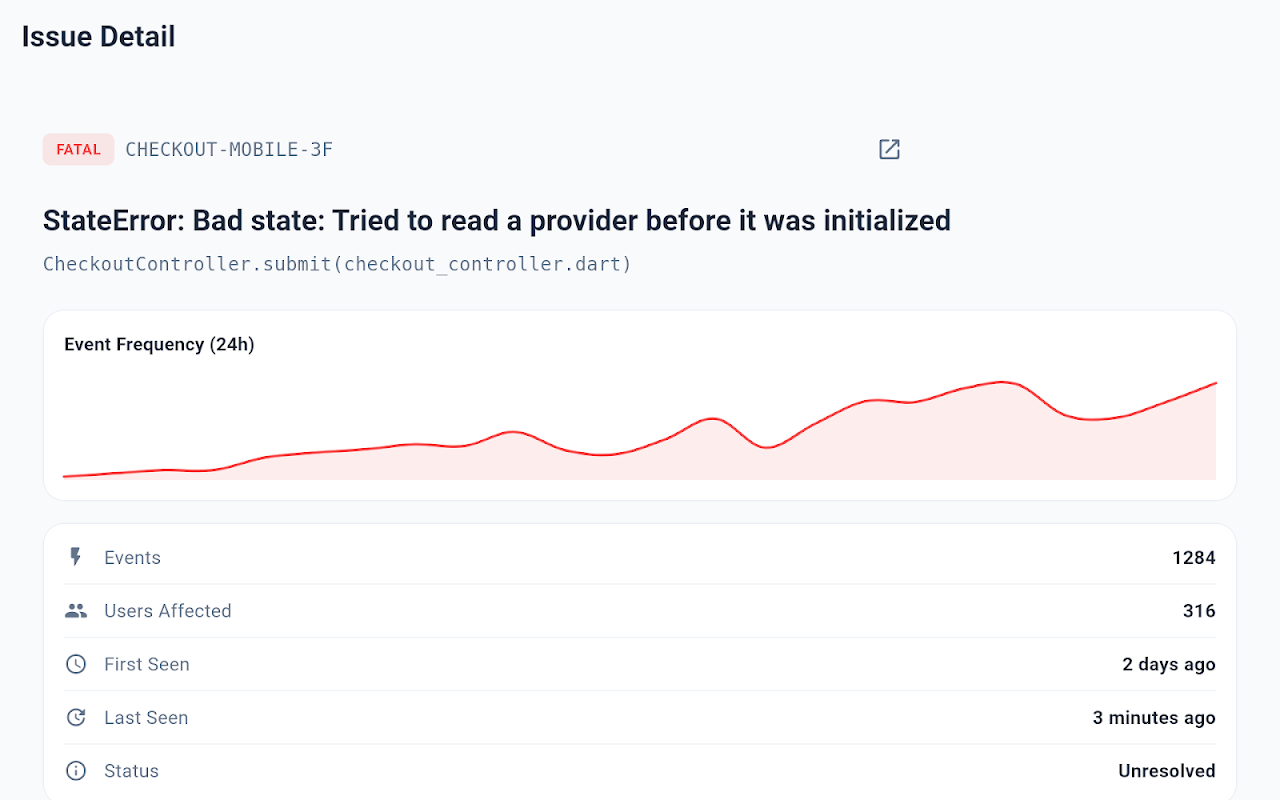Click the Last Seen '3 minutes ago' value
The height and width of the screenshot is (800, 1280).
[x=1154, y=718]
